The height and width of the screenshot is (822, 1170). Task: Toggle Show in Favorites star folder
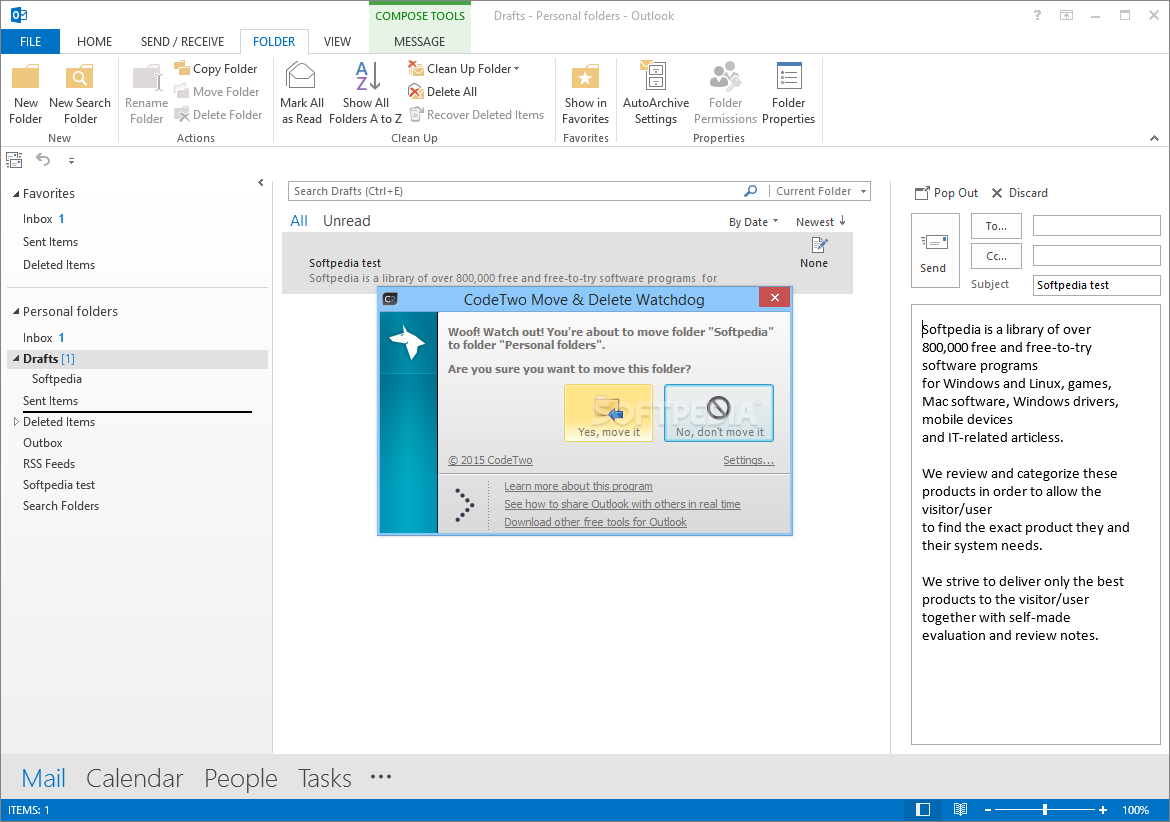tap(586, 94)
